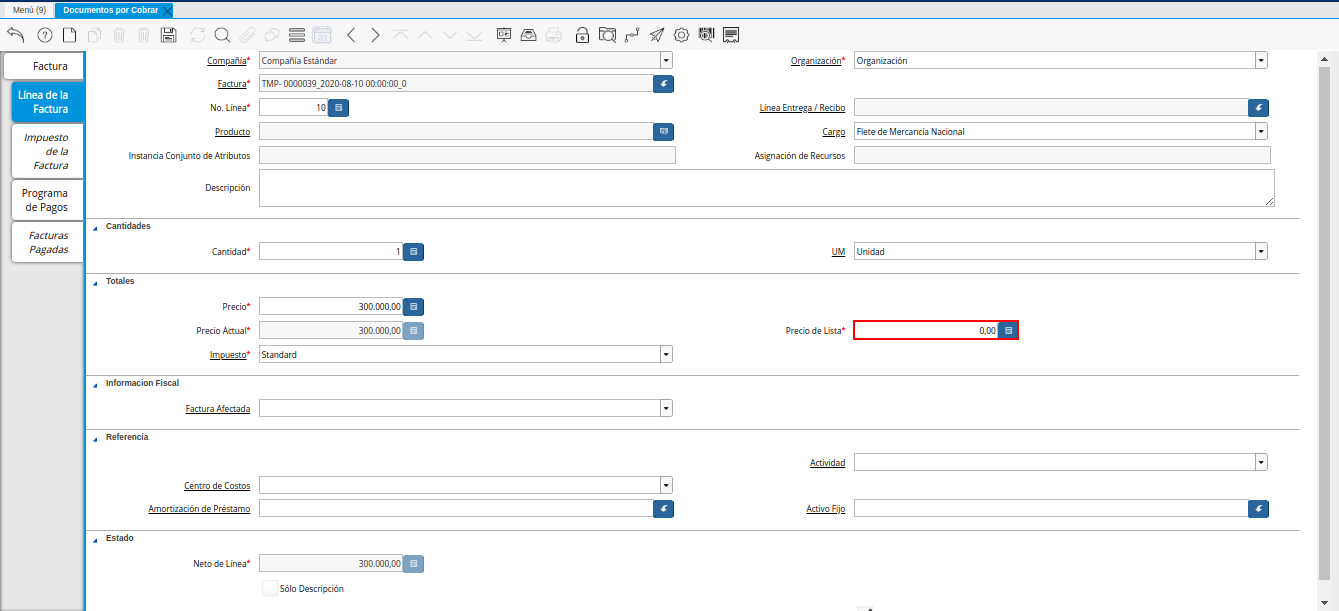Save the record with floppy disk icon
The width and height of the screenshot is (1339, 611).
(x=169, y=35)
